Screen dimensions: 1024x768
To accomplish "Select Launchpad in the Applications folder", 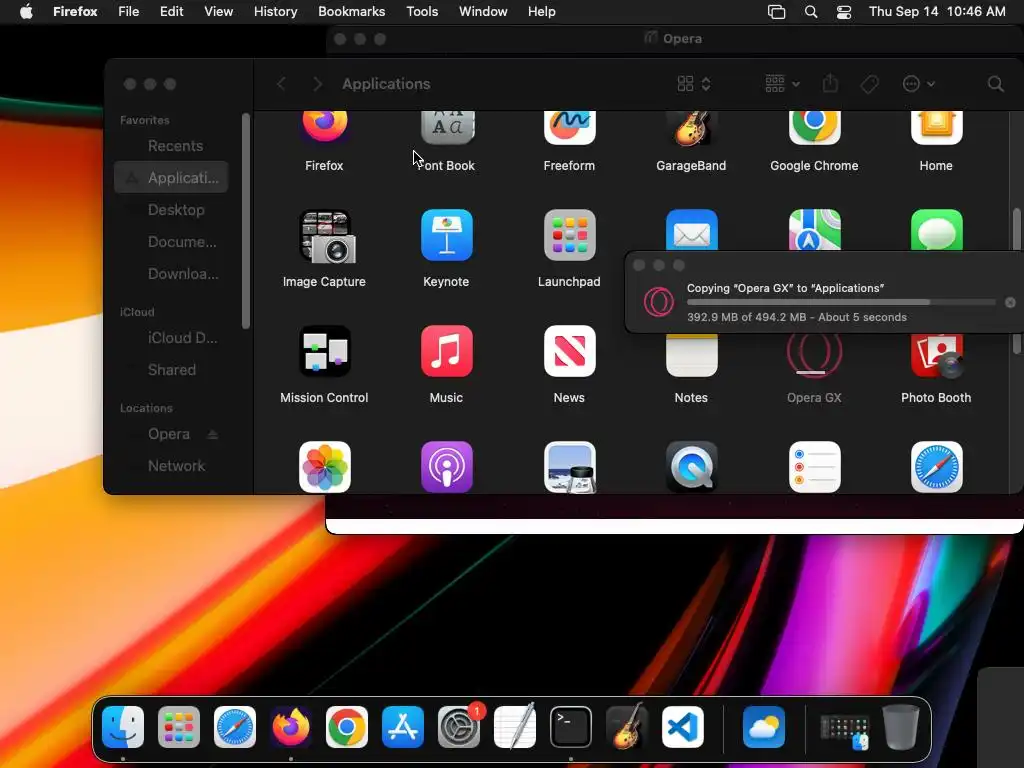I will point(569,235).
